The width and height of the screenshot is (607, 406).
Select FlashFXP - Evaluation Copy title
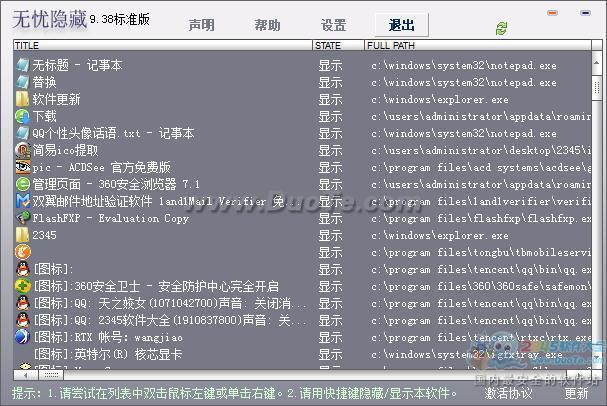coord(111,218)
